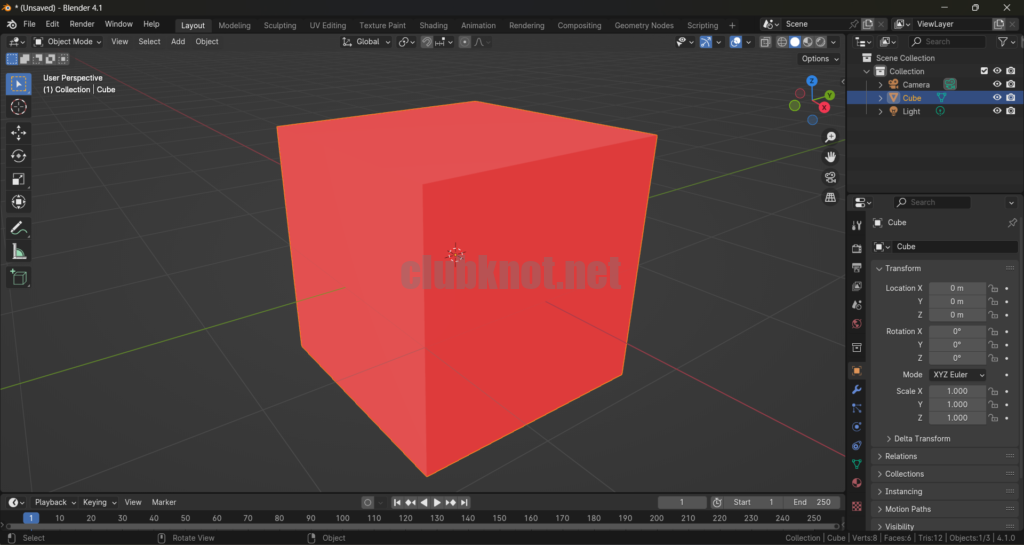Select the Move tool in toolbar
Image resolution: width=1024 pixels, height=545 pixels.
click(x=18, y=132)
